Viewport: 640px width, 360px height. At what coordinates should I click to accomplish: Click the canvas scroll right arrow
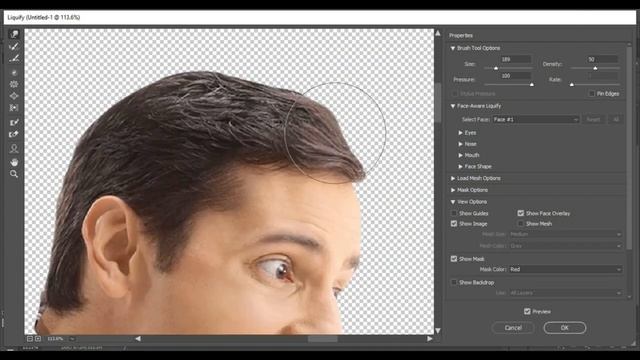coord(429,339)
